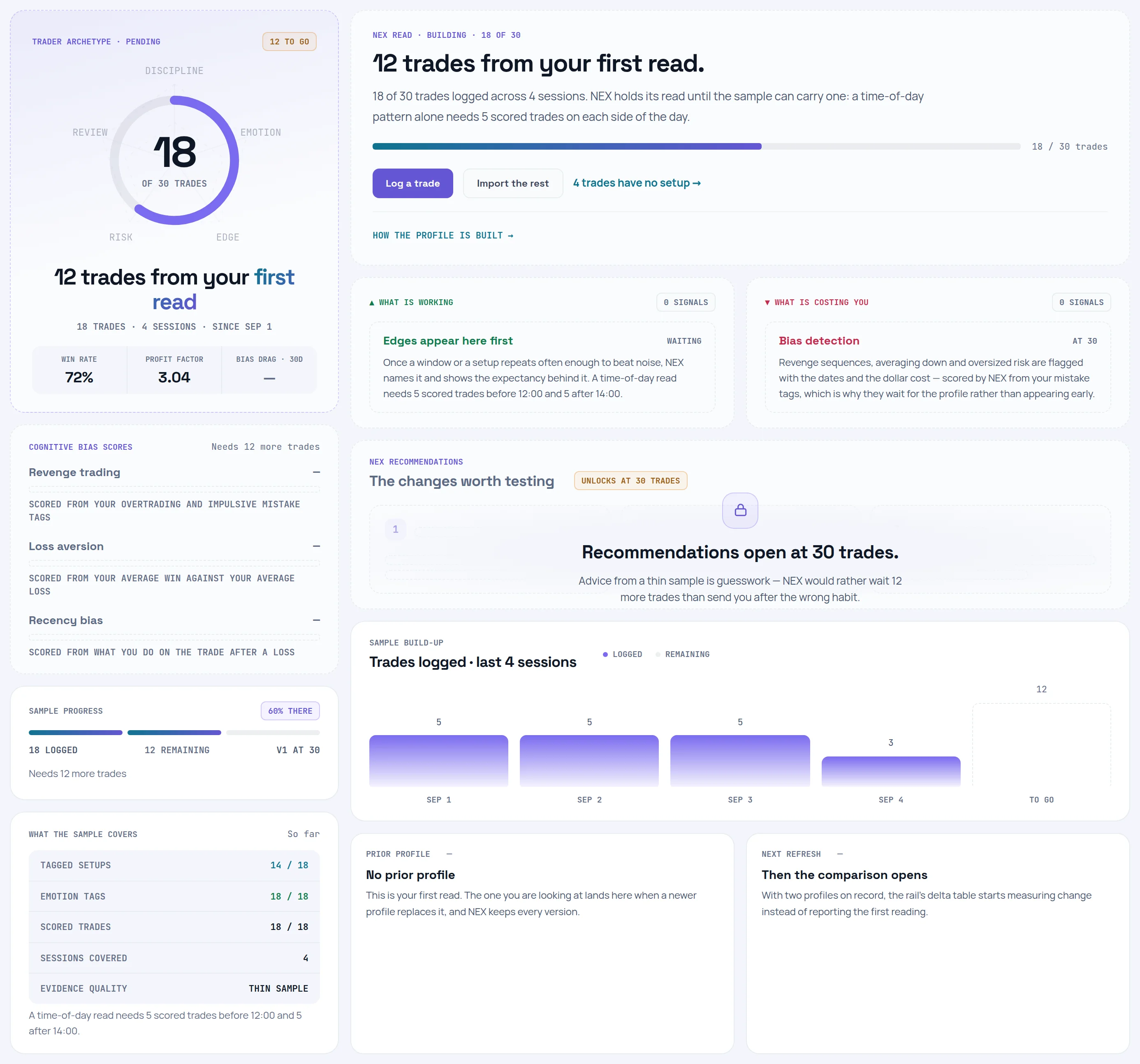1140x1064 pixels.
Task: Open the Edges appear here first card
Action: 542,367
